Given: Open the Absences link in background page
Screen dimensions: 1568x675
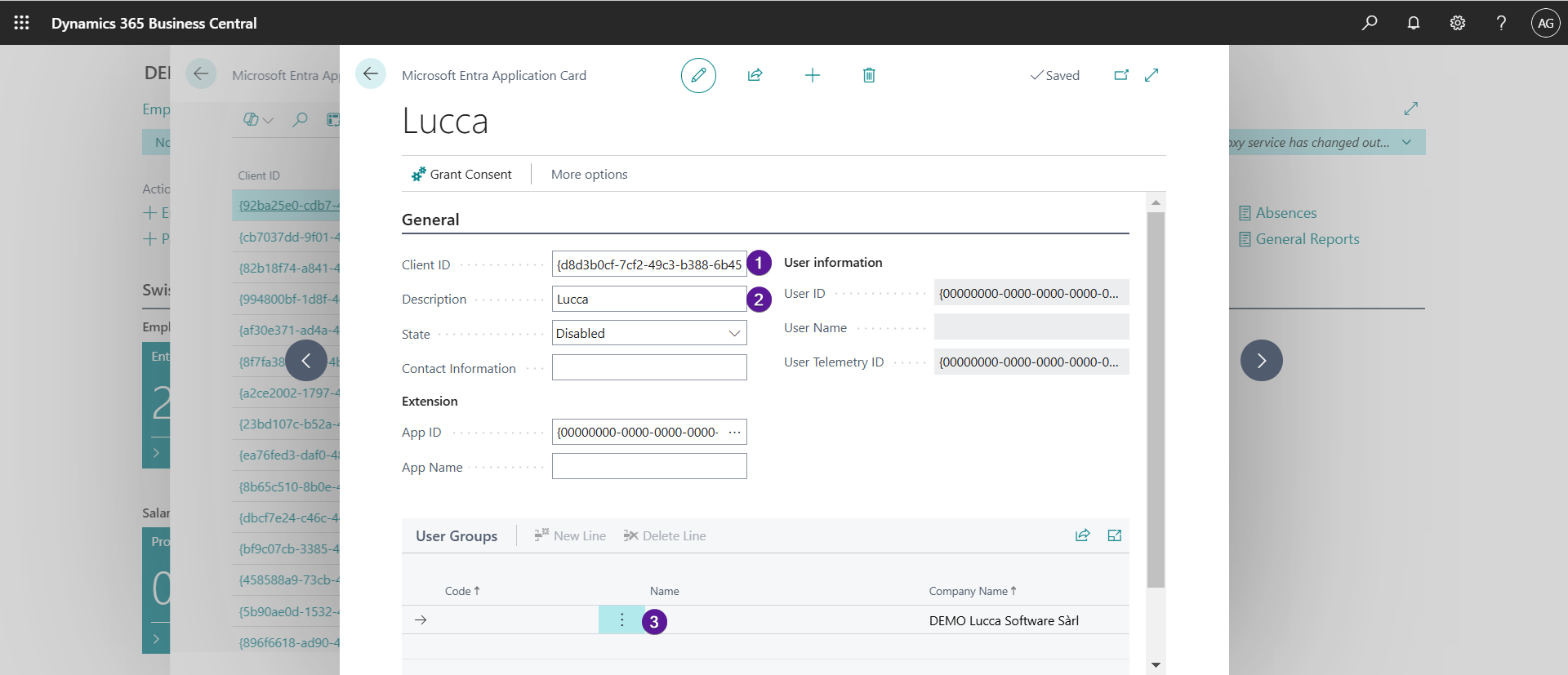Looking at the screenshot, I should (1278, 213).
